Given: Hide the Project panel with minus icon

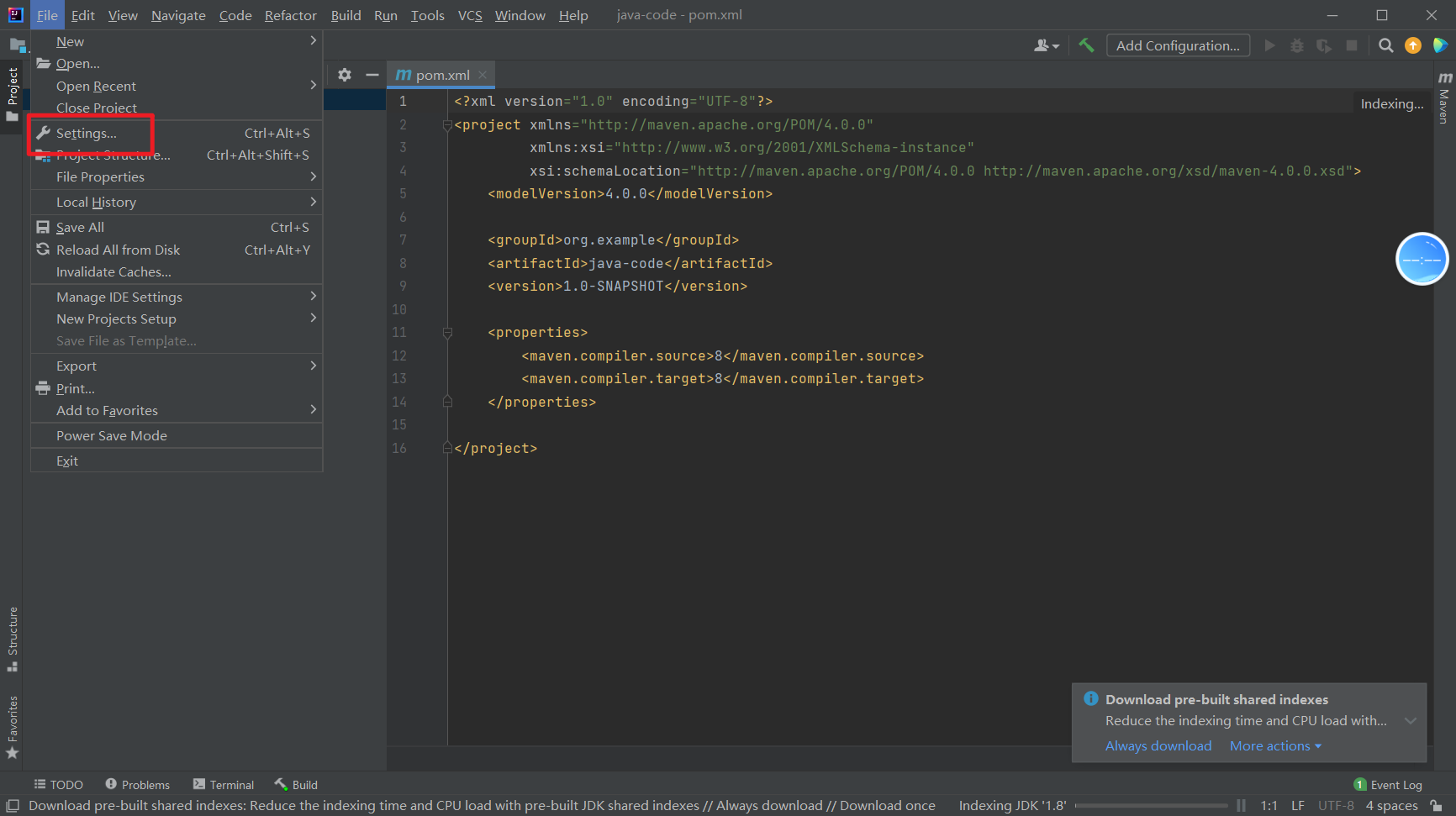Looking at the screenshot, I should click(x=372, y=75).
